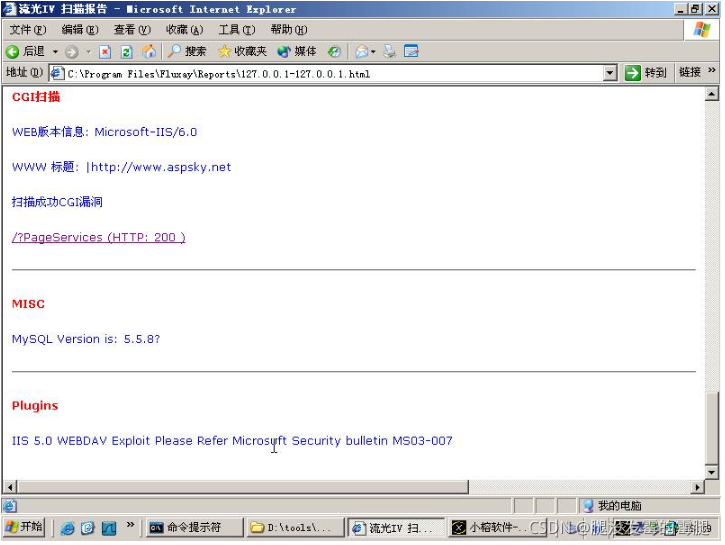Click the second quick launch icon
Screen dimensions: 725x545
(x=88, y=528)
